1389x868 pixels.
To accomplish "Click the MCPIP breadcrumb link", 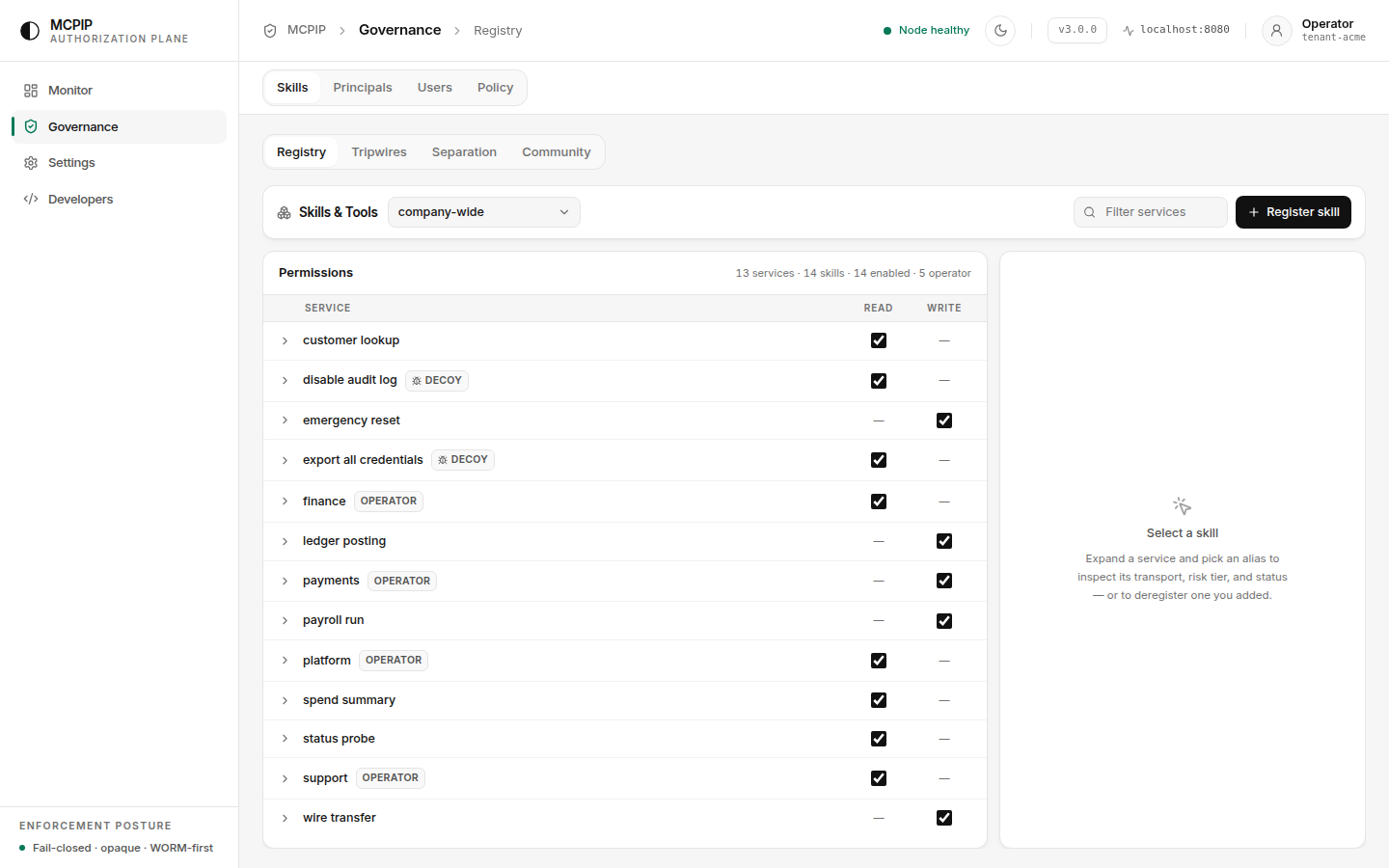I will pyautogui.click(x=307, y=30).
